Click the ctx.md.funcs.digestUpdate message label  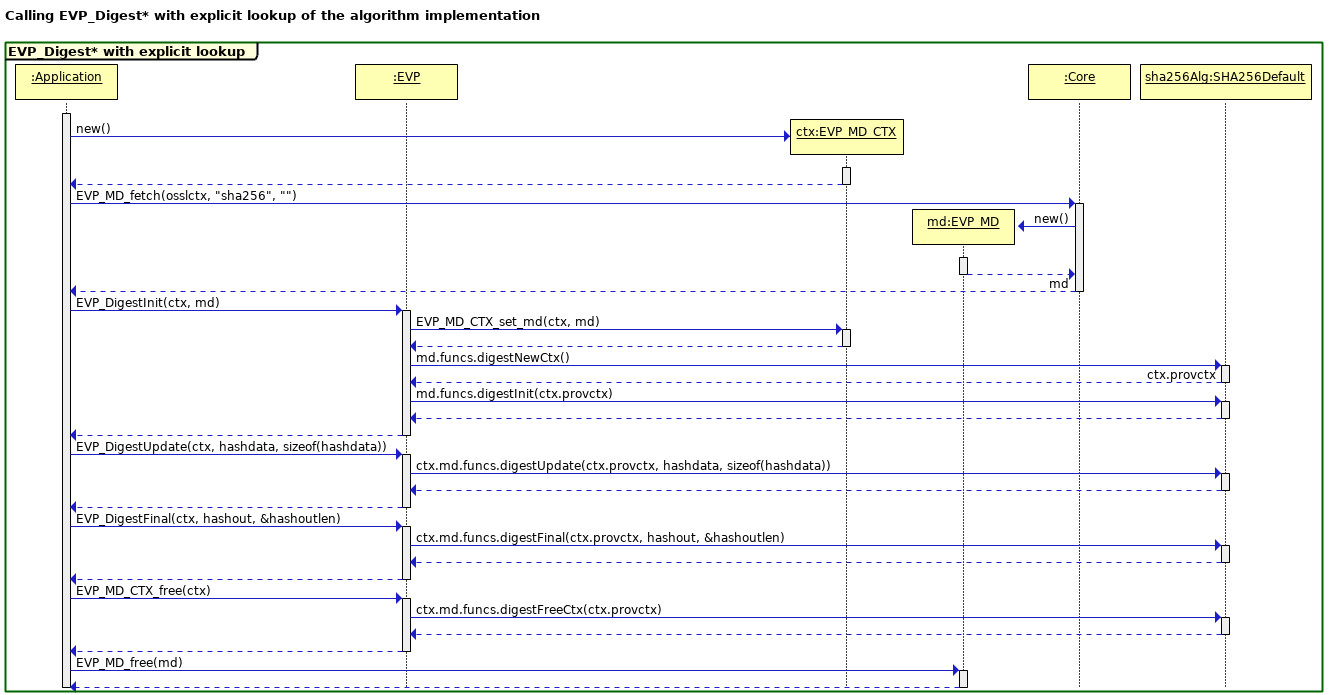click(622, 465)
